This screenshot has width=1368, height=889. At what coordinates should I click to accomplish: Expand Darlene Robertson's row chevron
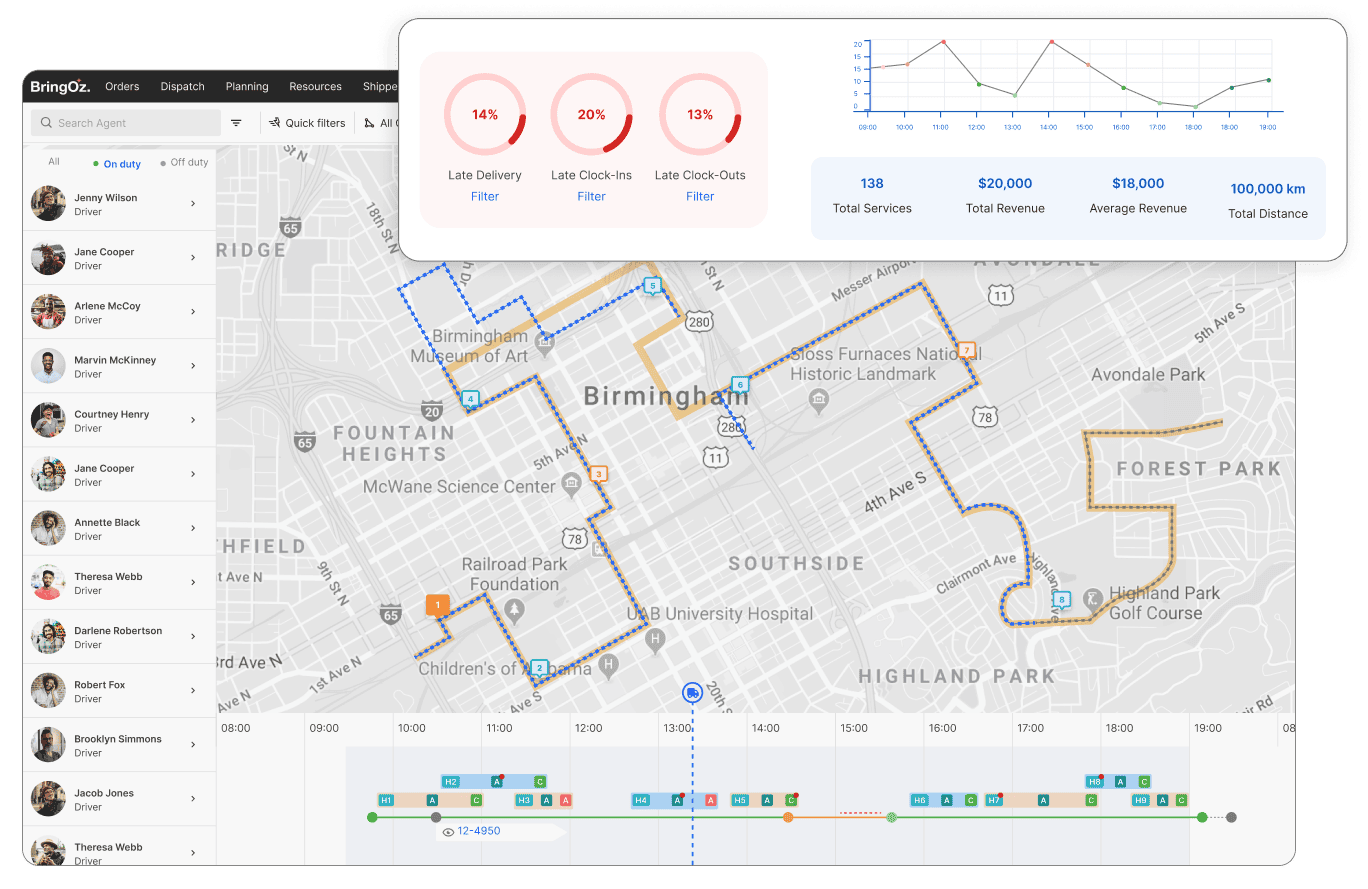coord(193,637)
